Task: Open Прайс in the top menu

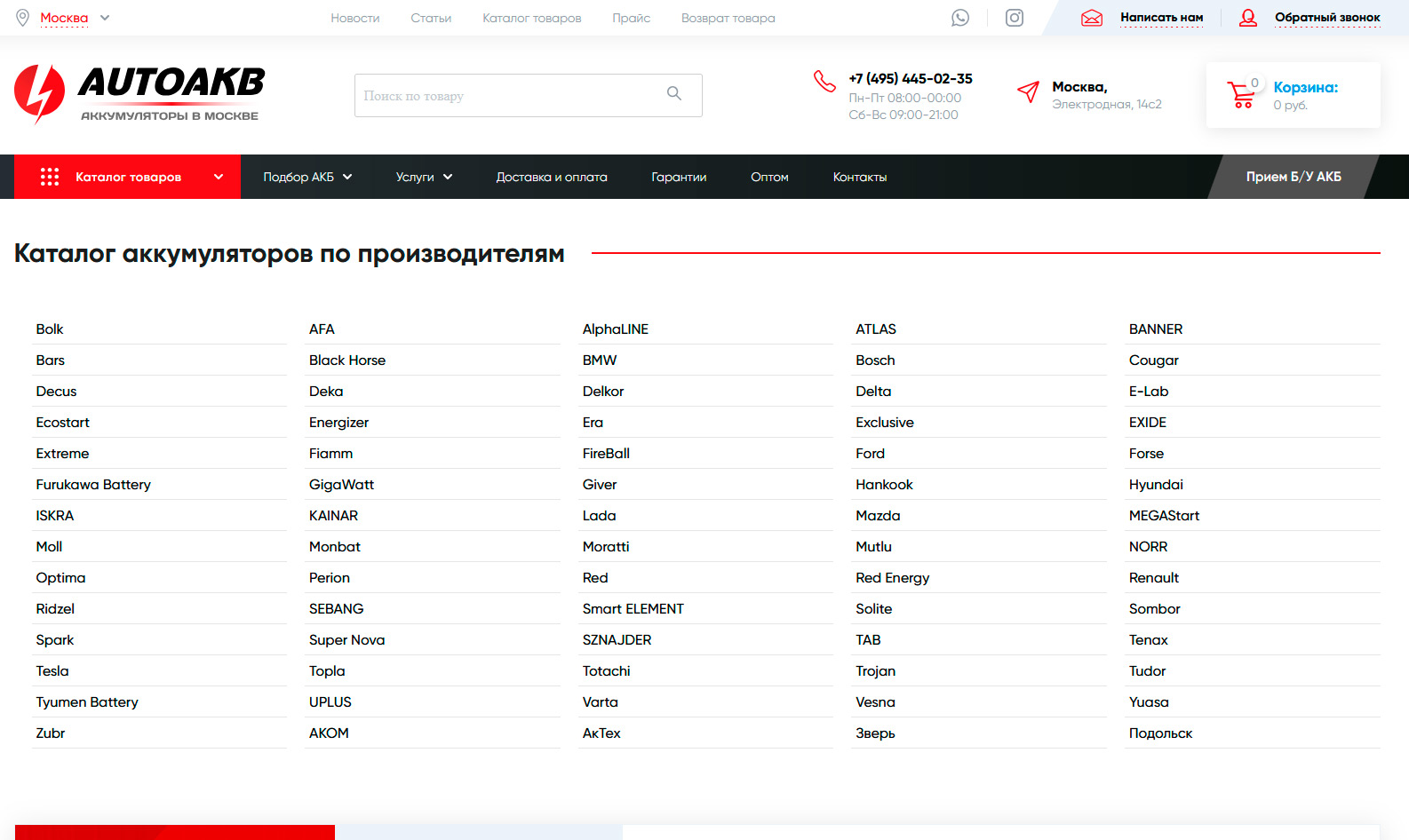Action: tap(632, 18)
